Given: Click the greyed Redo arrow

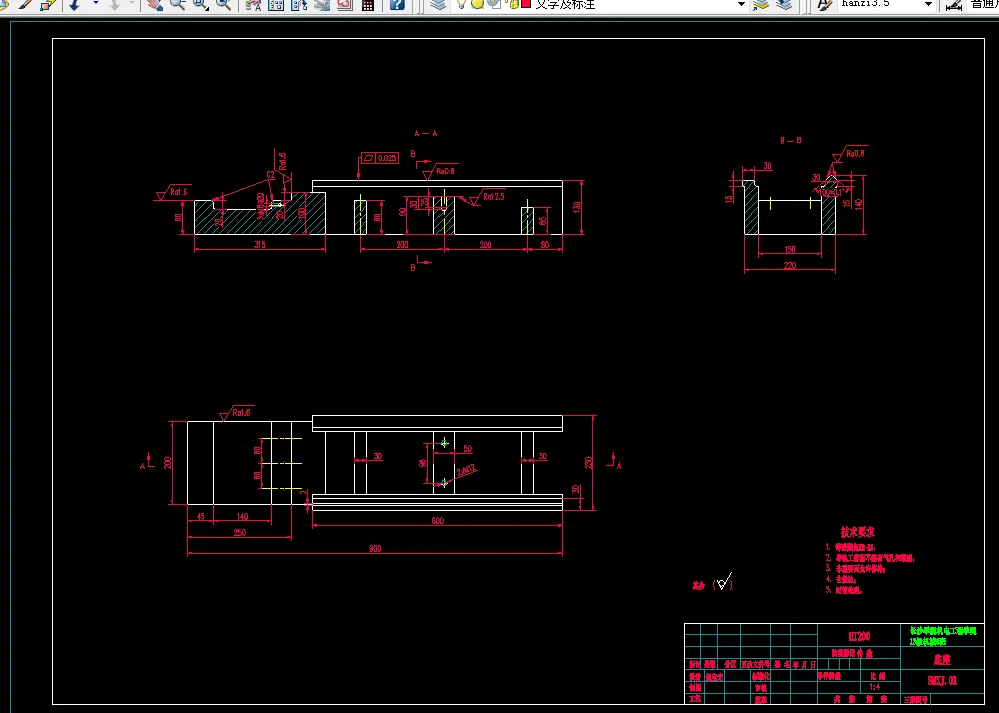Looking at the screenshot, I should tap(114, 4).
